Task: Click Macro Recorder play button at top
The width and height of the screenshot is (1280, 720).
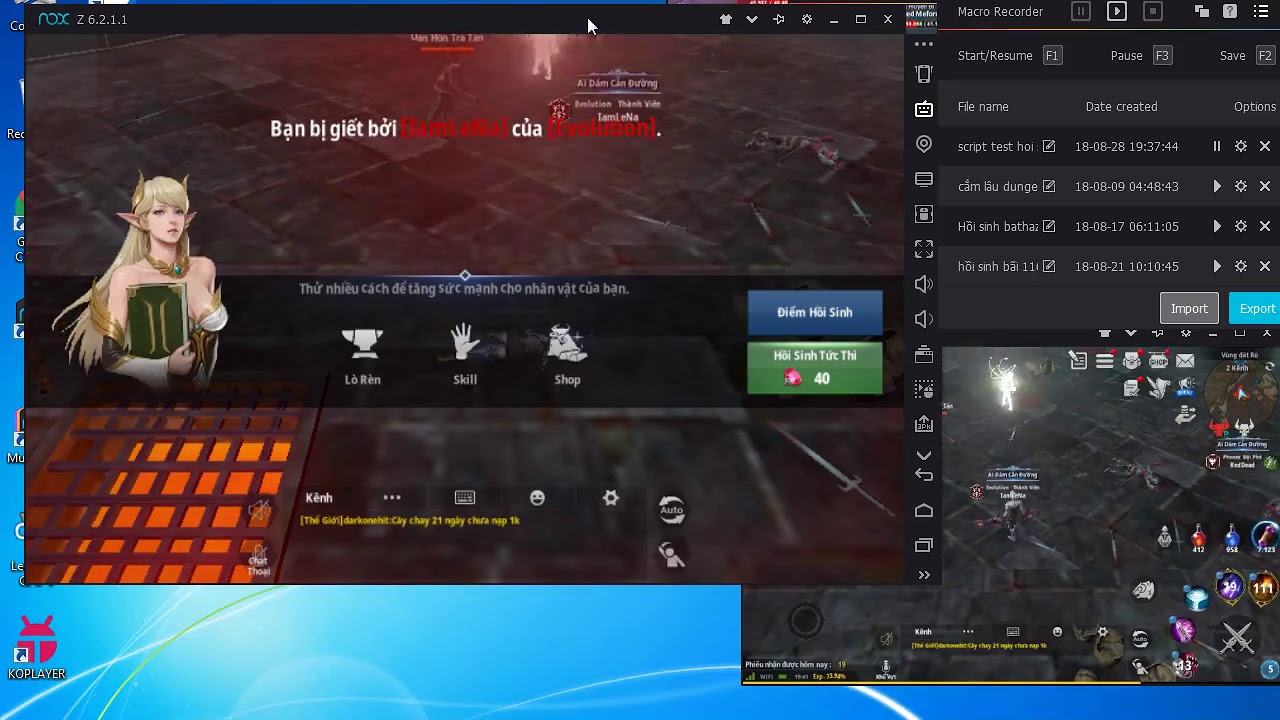Action: coord(1117,12)
